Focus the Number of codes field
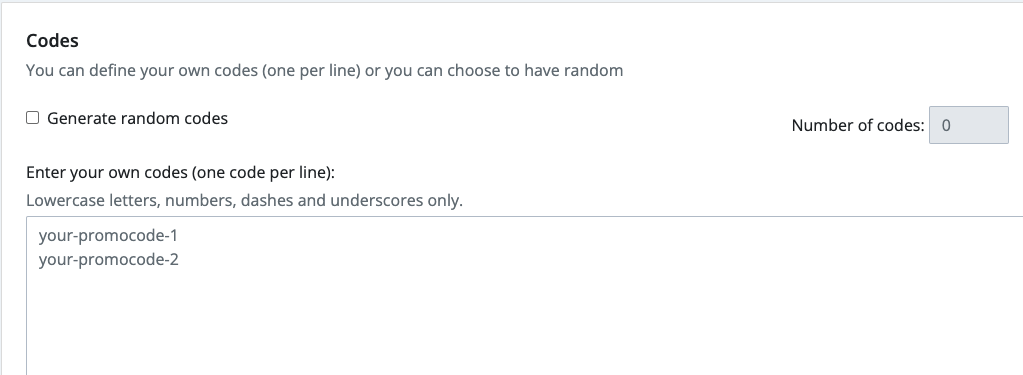The image size is (1023, 375). pos(968,125)
